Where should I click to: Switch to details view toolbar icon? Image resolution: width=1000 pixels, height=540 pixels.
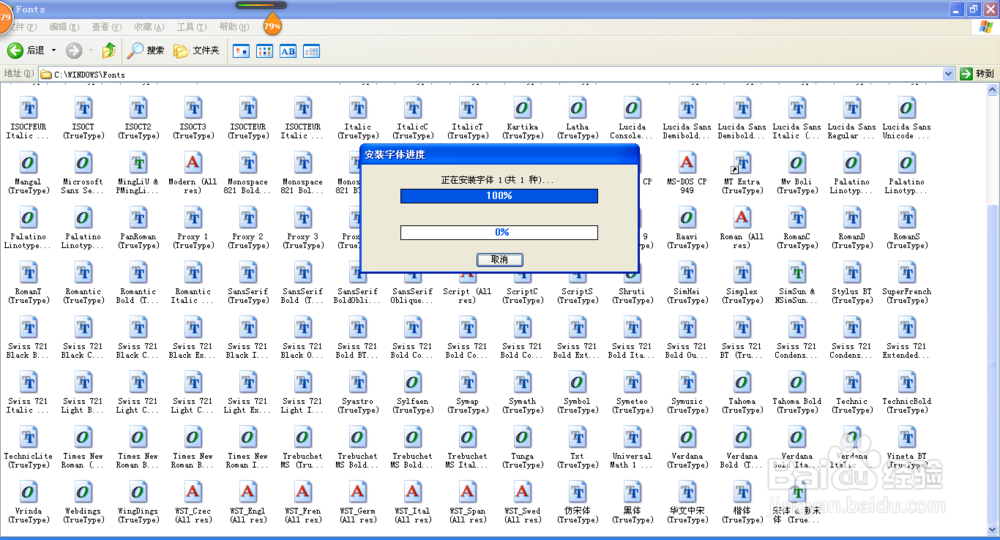tap(311, 51)
